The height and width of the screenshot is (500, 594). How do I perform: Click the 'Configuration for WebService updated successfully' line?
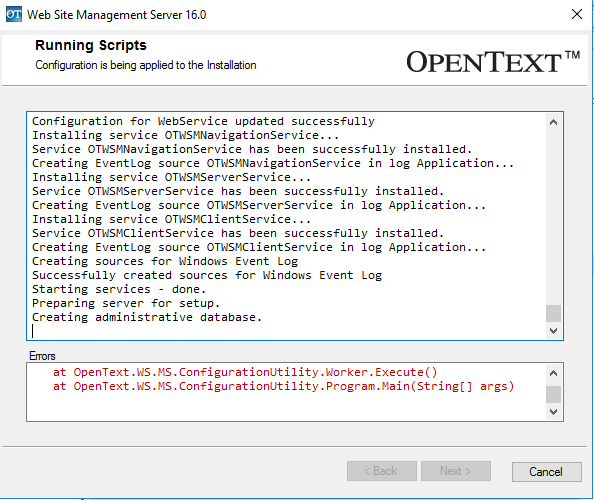(203, 121)
